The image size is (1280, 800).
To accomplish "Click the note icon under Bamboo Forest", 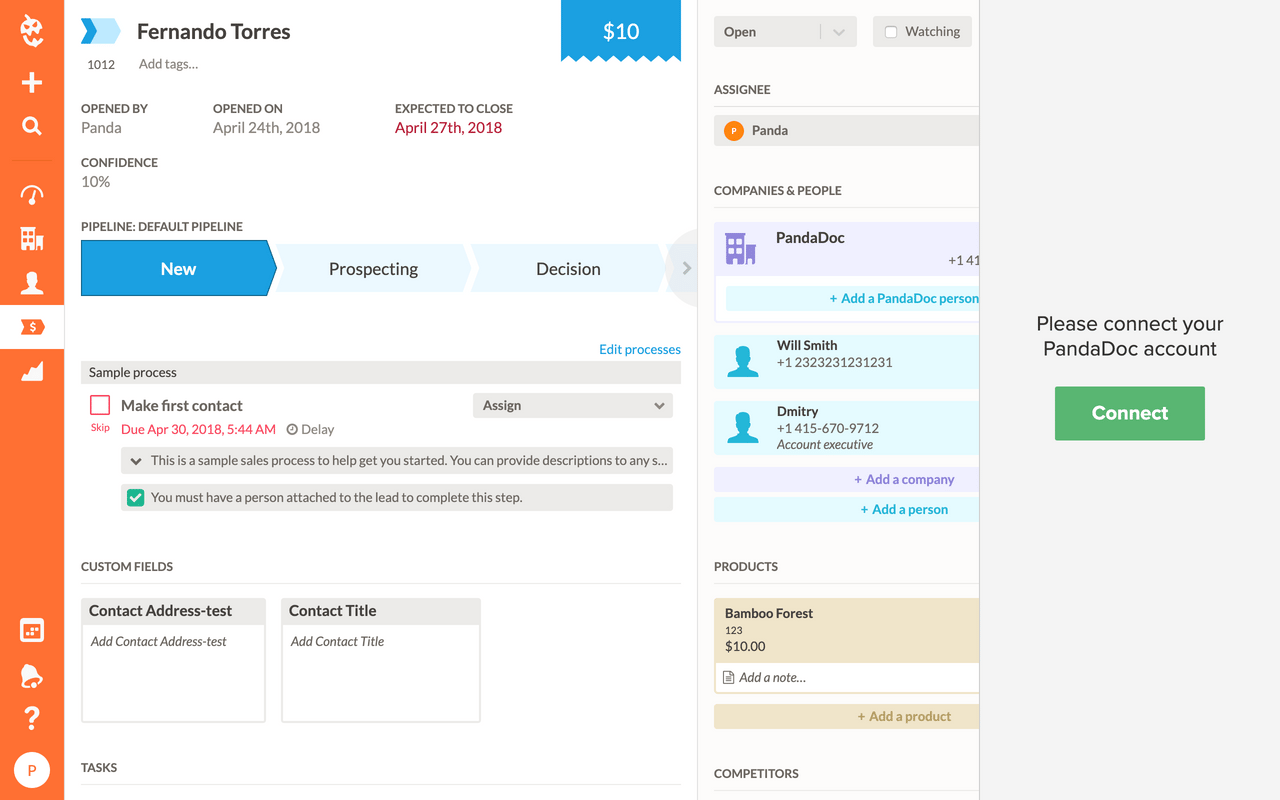I will [x=728, y=677].
